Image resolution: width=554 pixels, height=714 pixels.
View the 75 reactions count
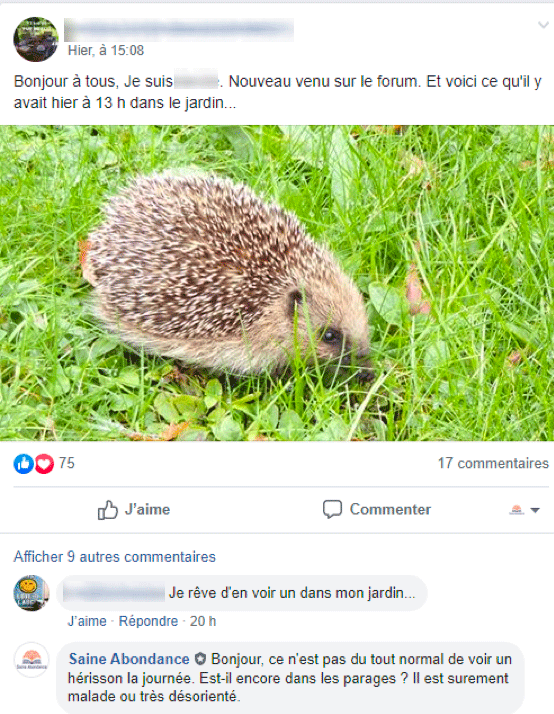point(66,463)
